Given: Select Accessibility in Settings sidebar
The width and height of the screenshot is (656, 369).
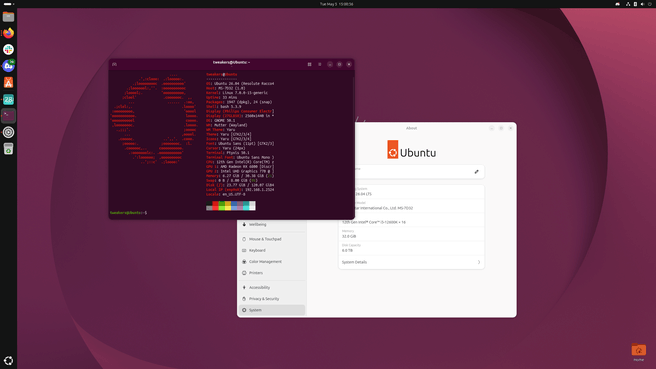Looking at the screenshot, I should click(272, 287).
